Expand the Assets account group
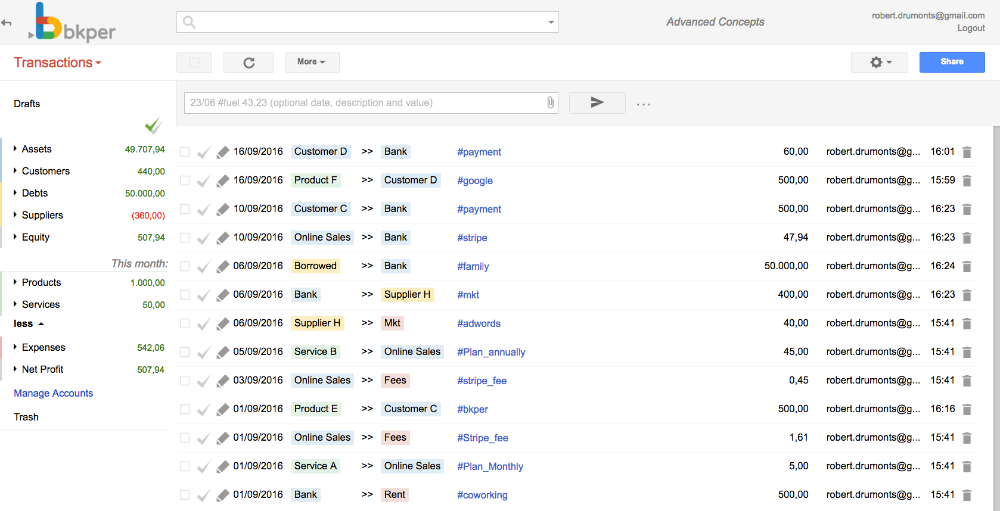 [15, 149]
